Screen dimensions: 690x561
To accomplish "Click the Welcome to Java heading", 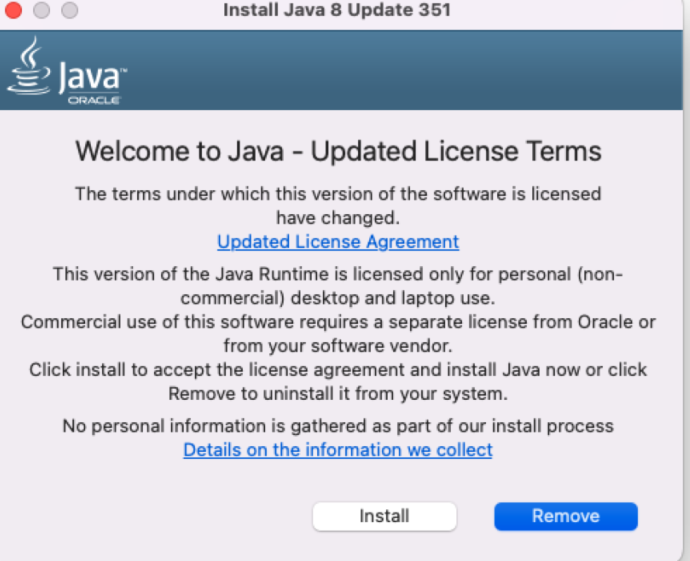I will [x=338, y=151].
